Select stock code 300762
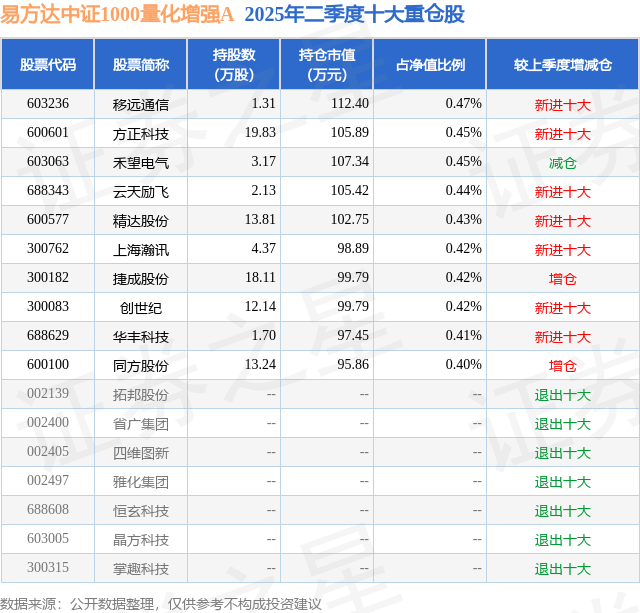The height and width of the screenshot is (613, 640). (48, 249)
